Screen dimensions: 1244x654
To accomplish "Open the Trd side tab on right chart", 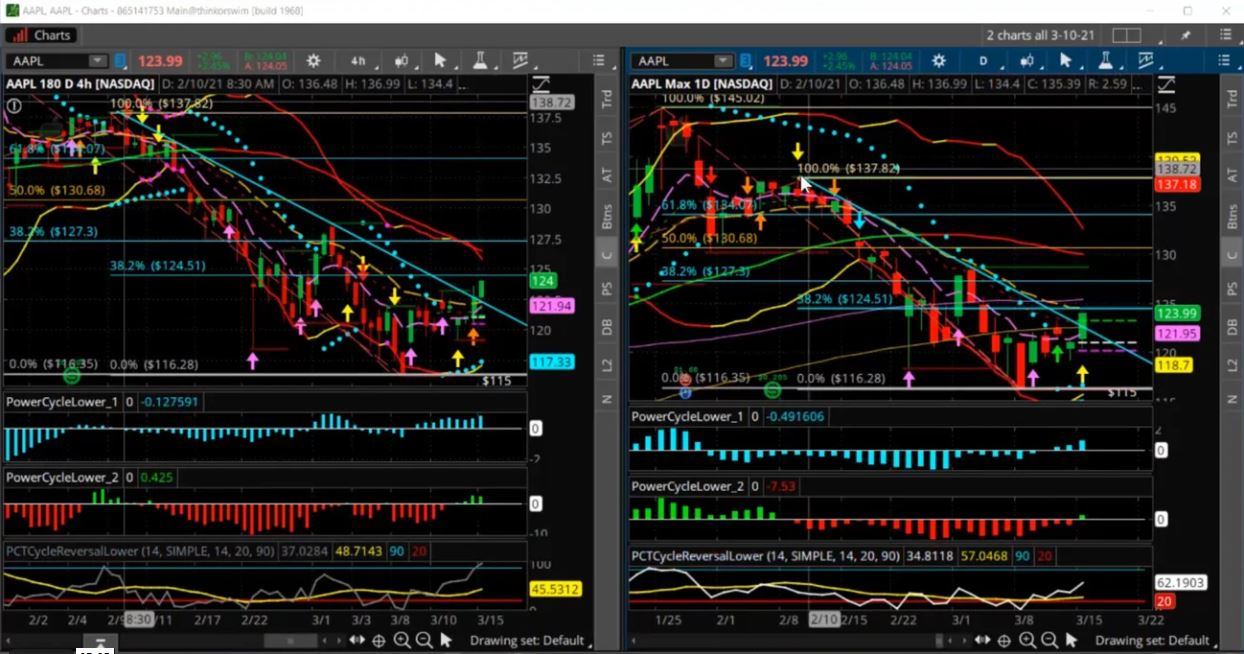I will (1232, 99).
